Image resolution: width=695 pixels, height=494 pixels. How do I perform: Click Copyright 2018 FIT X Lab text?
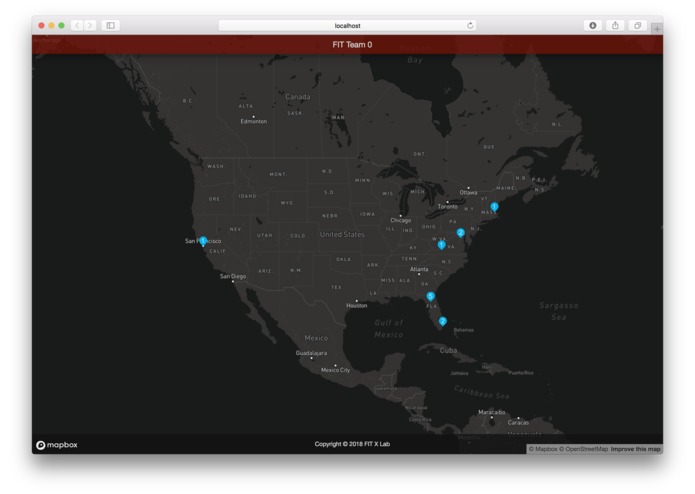pyautogui.click(x=352, y=444)
